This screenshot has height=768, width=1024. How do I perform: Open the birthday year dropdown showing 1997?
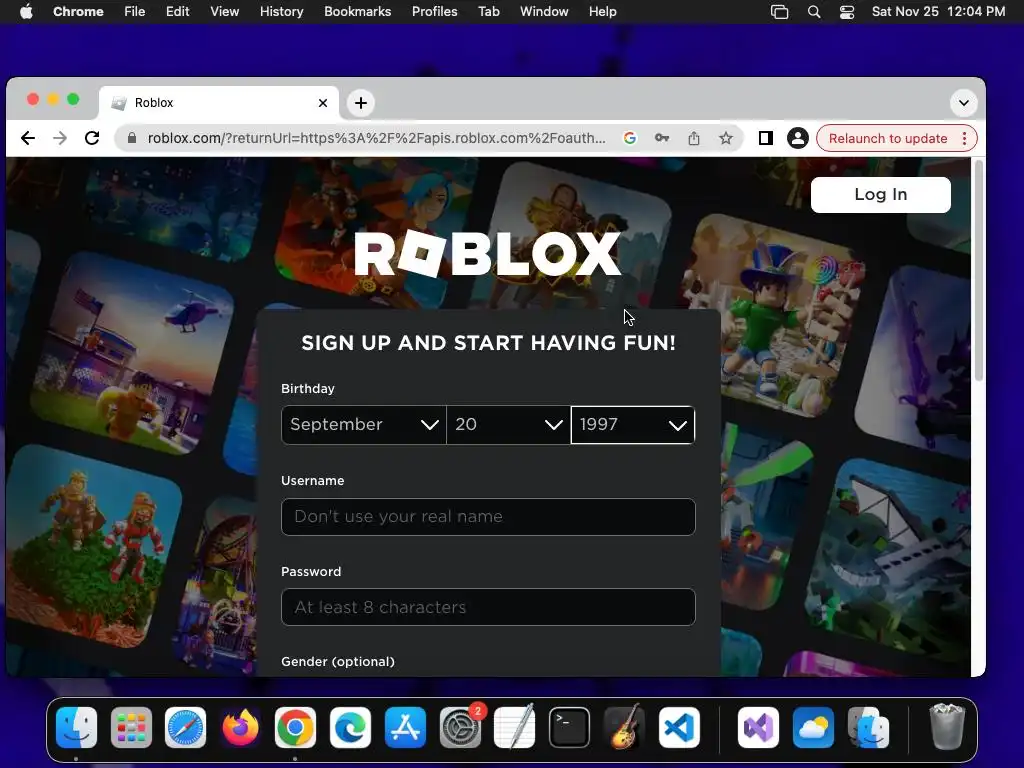coord(633,424)
